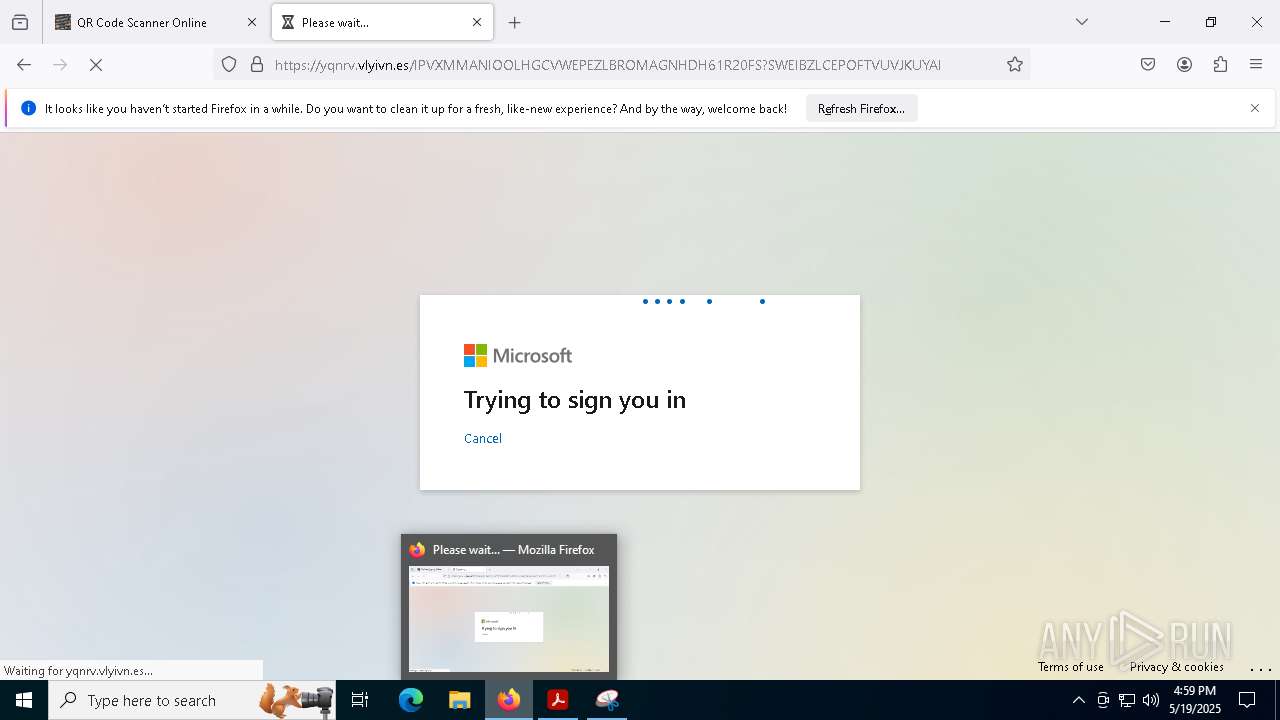This screenshot has height=720, width=1280.
Task: Close the Please wait... tab
Action: click(477, 22)
